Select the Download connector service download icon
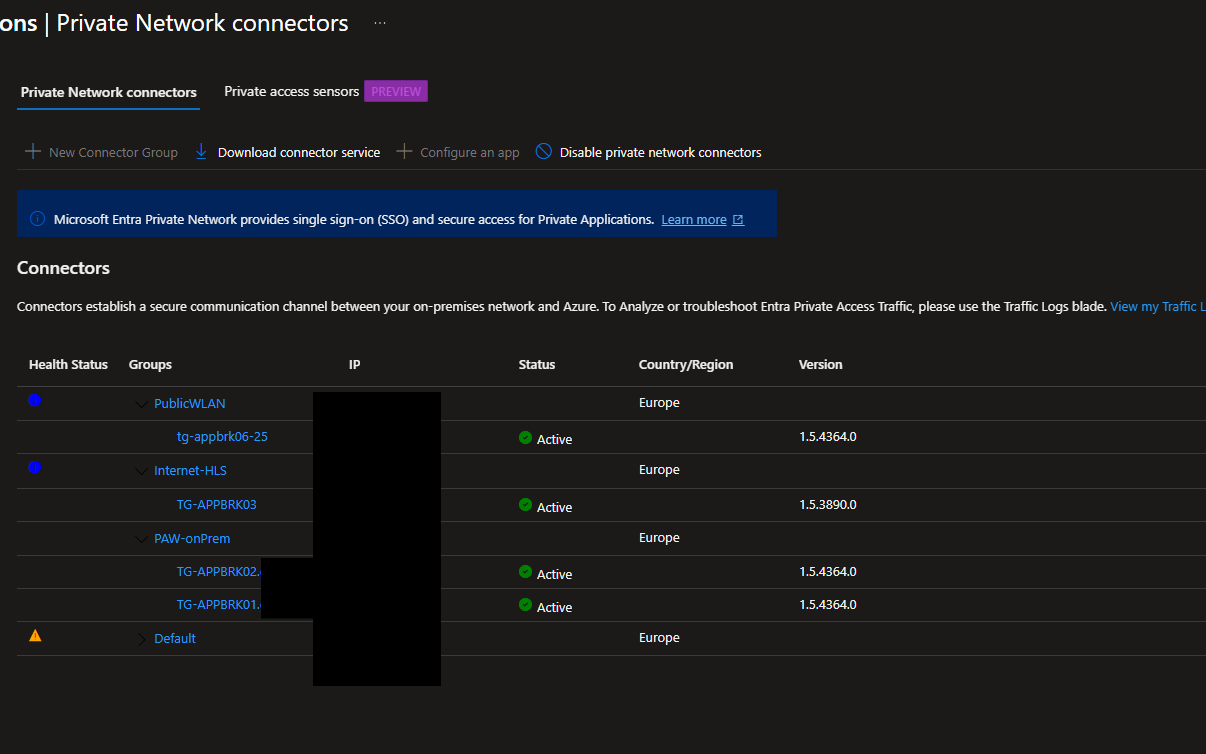The height and width of the screenshot is (754, 1206). 201,151
